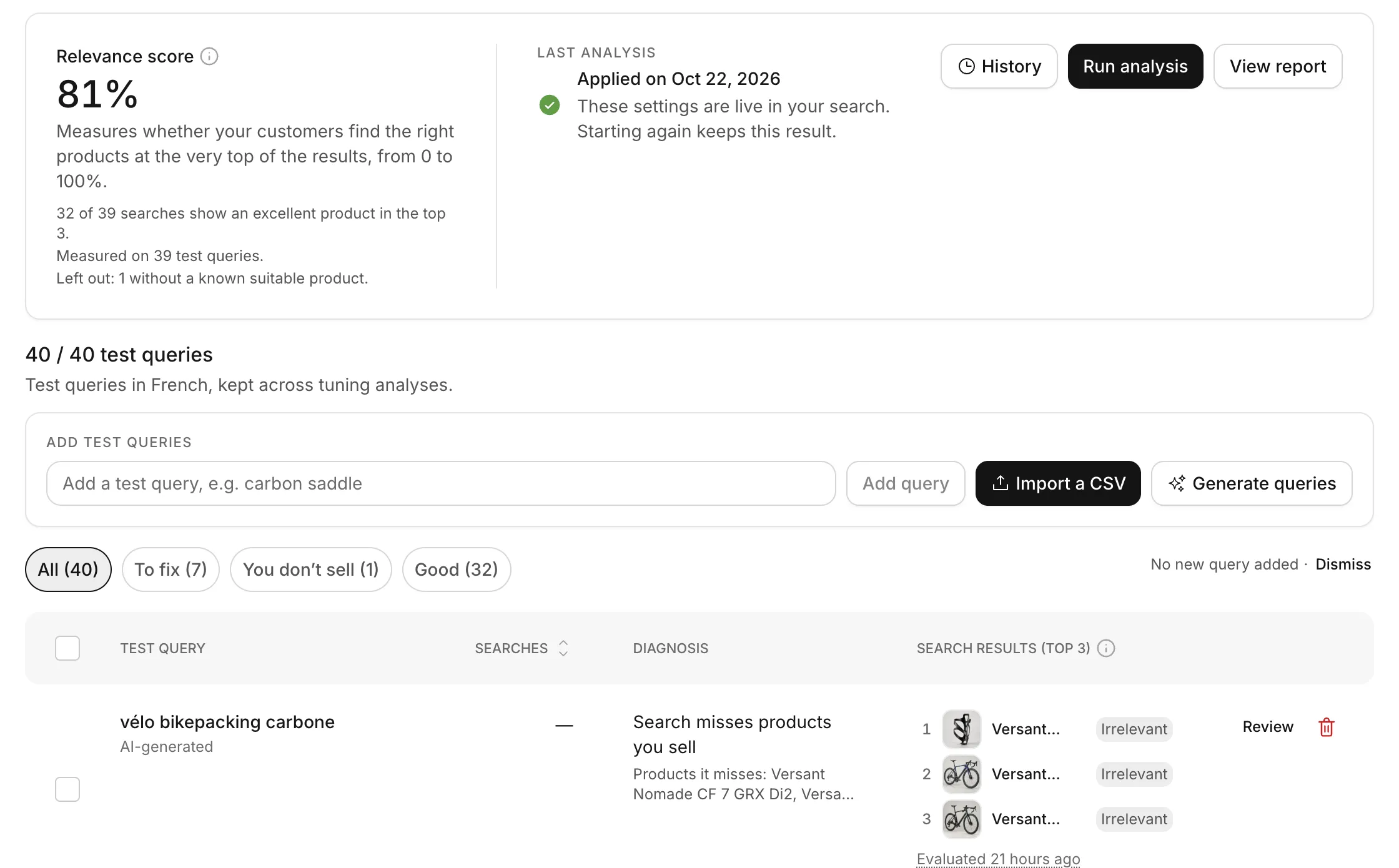Dismiss the no new query notice
The height and width of the screenshot is (868, 1399).
(x=1343, y=565)
